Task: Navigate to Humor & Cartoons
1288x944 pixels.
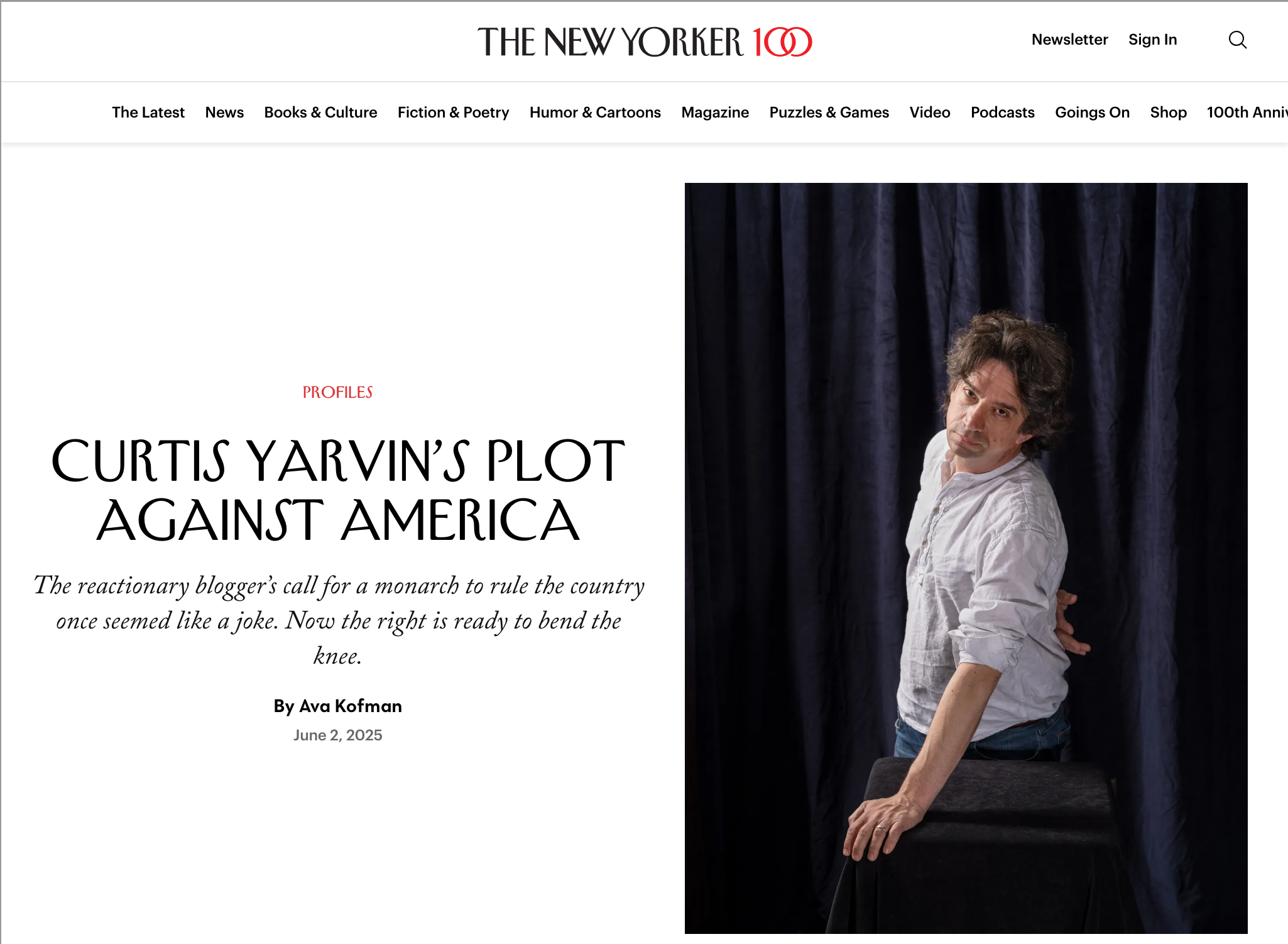Action: [595, 113]
